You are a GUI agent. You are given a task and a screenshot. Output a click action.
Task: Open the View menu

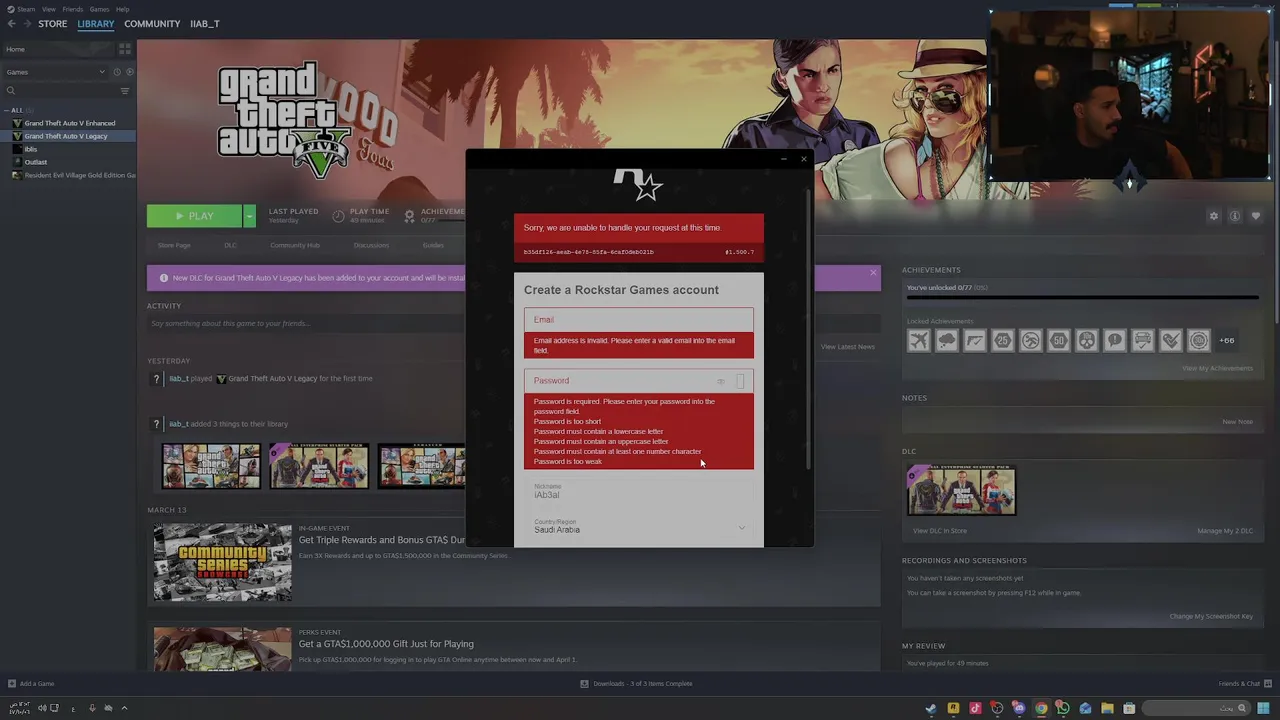coord(48,9)
